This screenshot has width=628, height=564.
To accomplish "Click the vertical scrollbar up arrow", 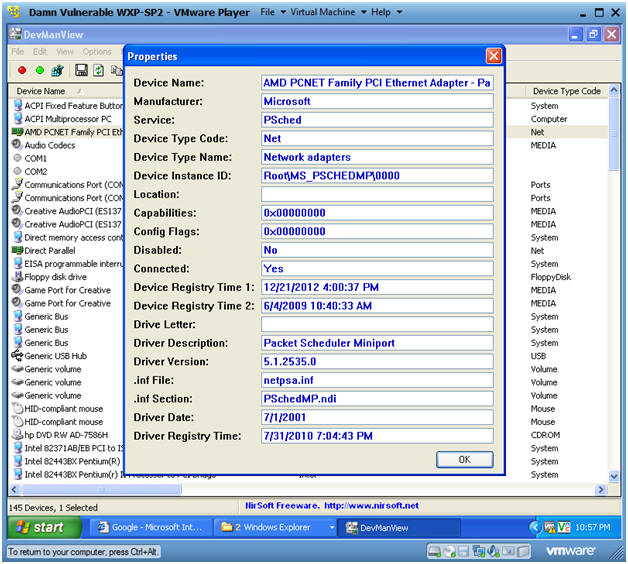I will (613, 90).
